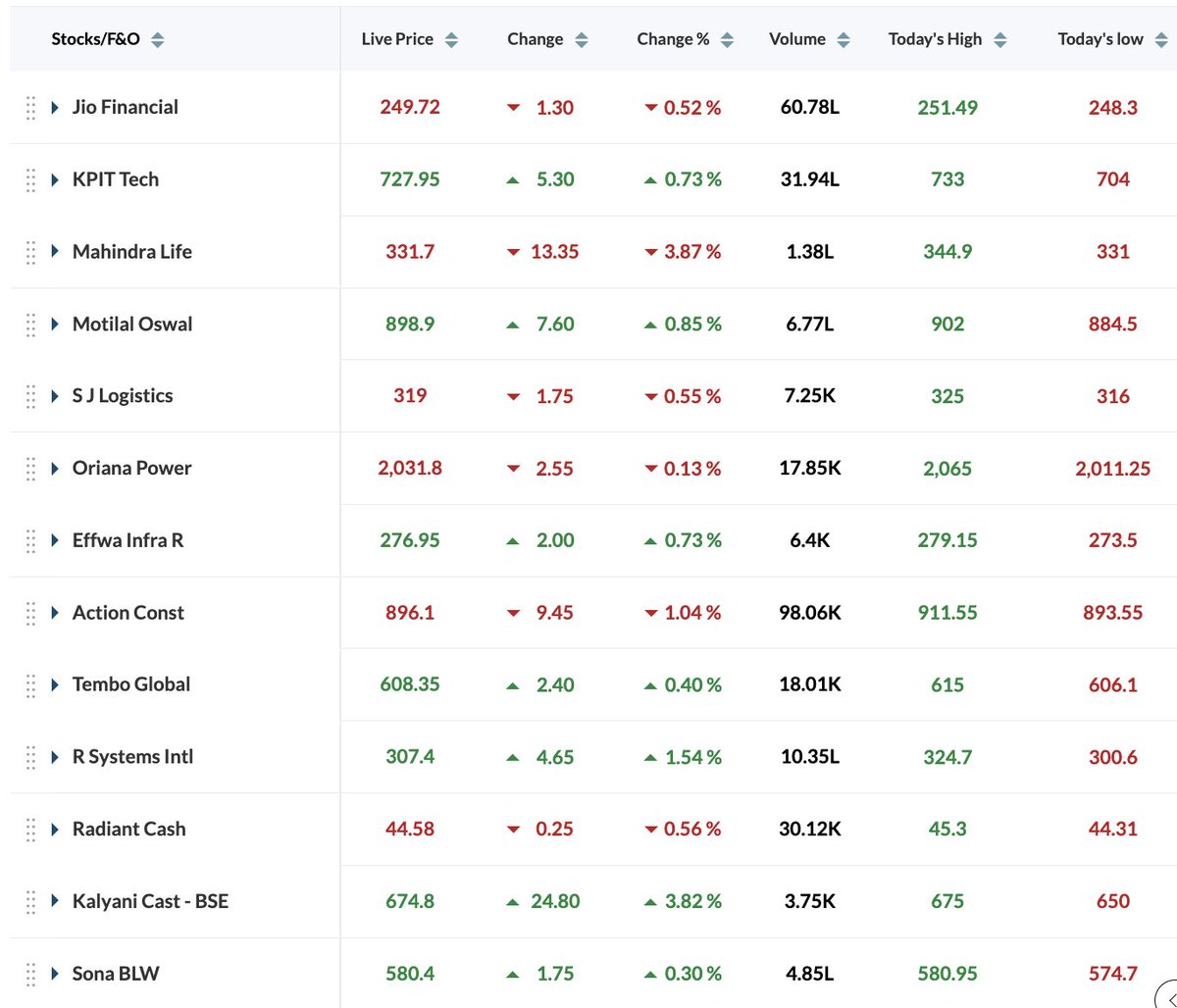Open the Mahindra Life stock link
The height and width of the screenshot is (1008, 1177).
132,252
